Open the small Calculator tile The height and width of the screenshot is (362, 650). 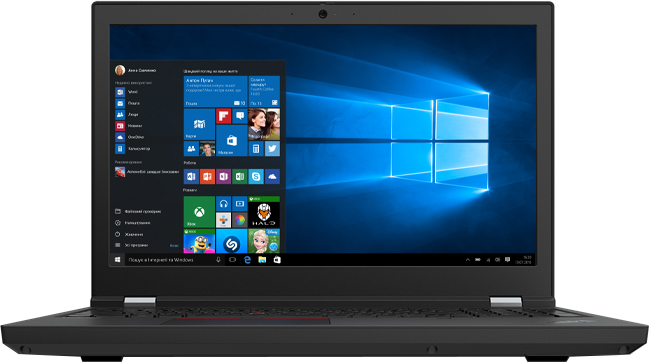click(x=256, y=149)
